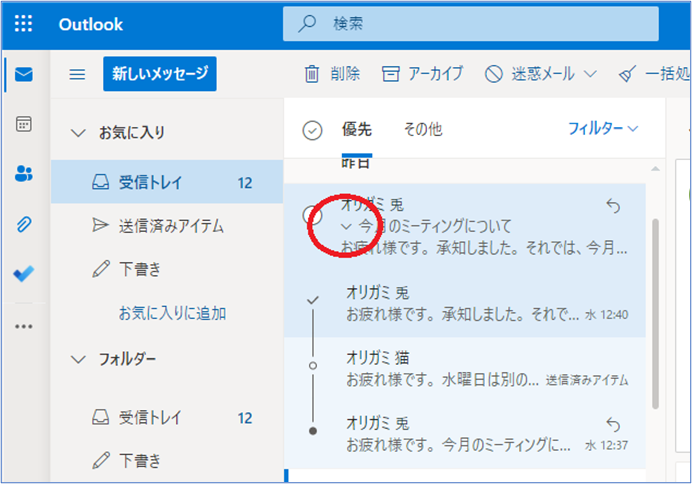Image resolution: width=692 pixels, height=484 pixels.
Task: Open オリガミ 猫 message in 送信済みアイテム
Action: click(465, 370)
